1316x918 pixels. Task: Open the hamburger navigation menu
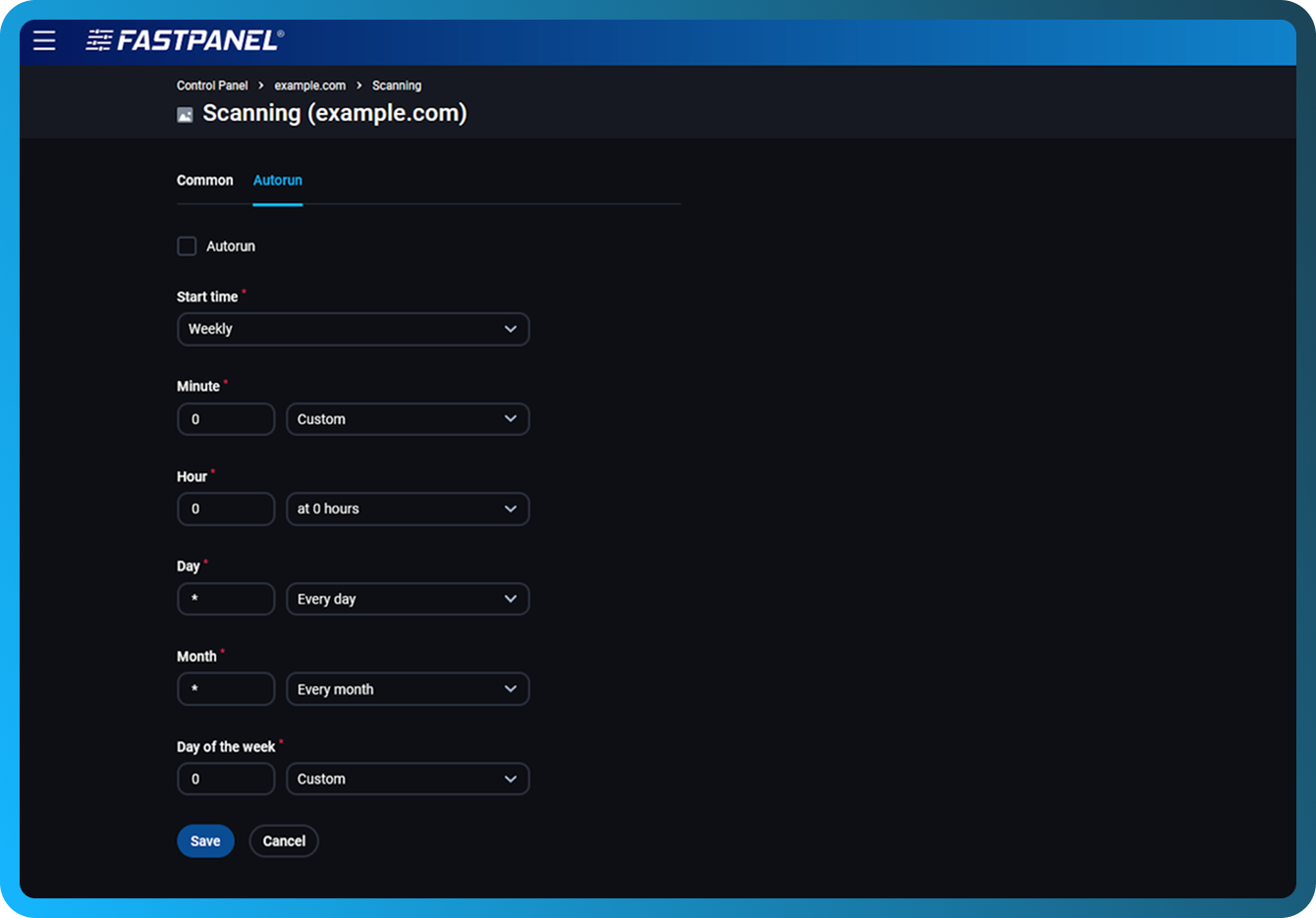coord(44,40)
